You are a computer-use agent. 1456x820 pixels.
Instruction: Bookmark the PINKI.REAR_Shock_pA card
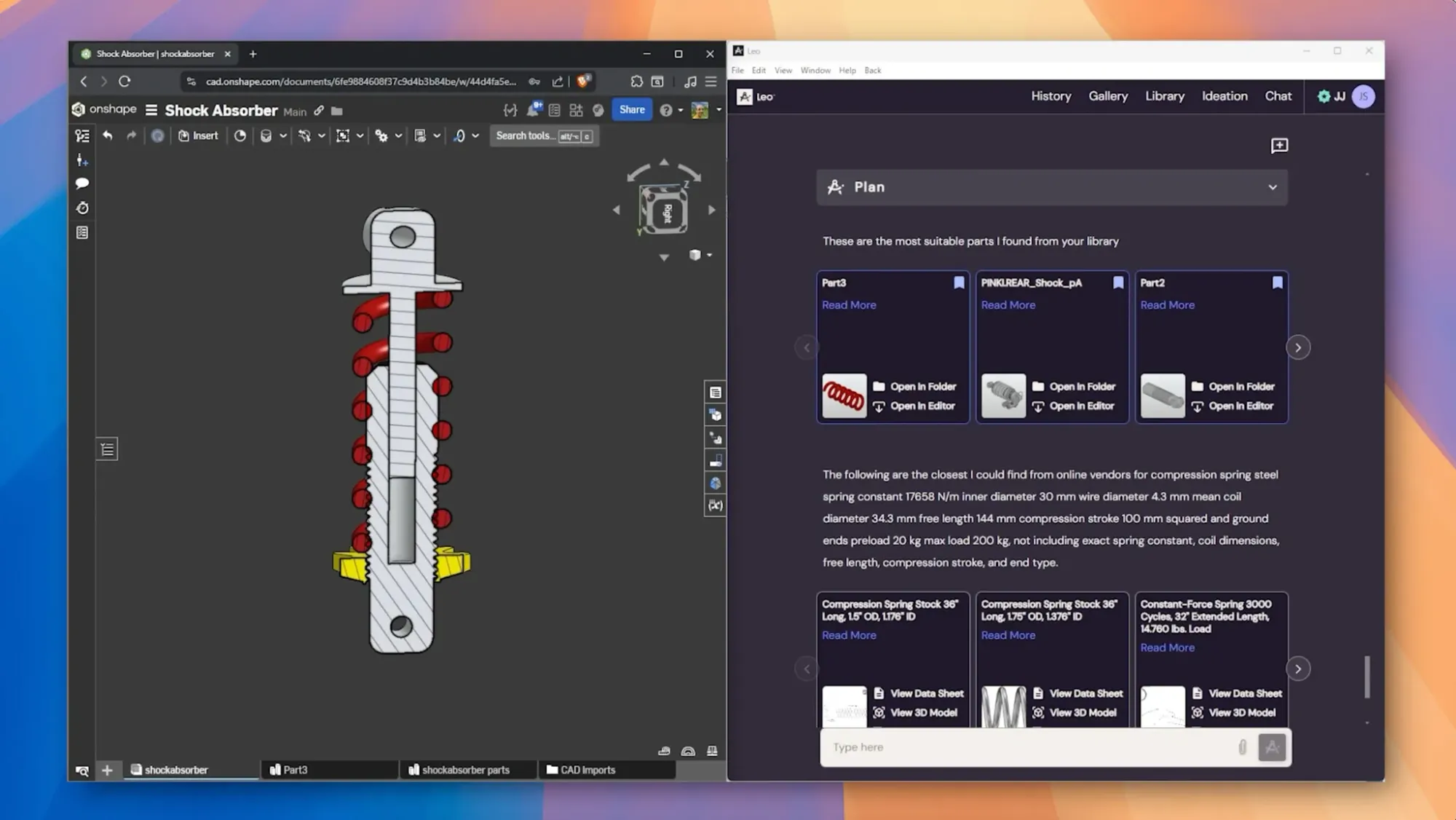tap(1117, 283)
